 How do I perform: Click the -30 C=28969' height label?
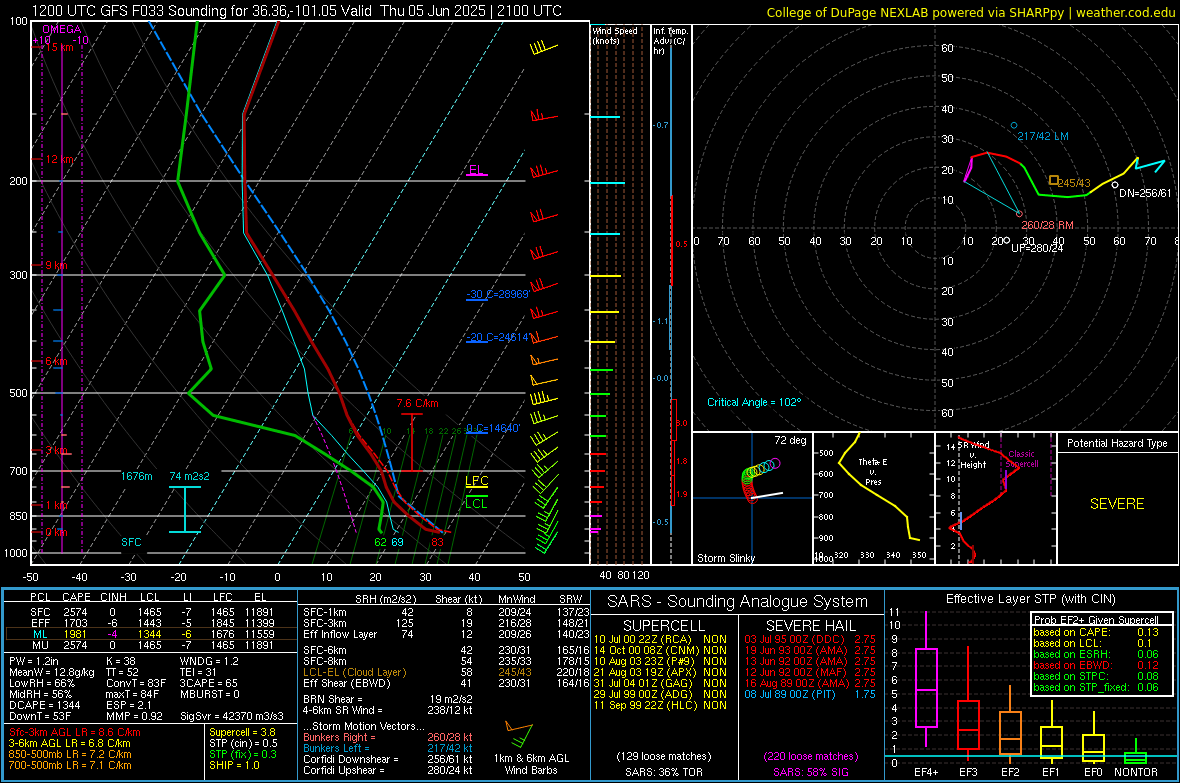(x=497, y=294)
